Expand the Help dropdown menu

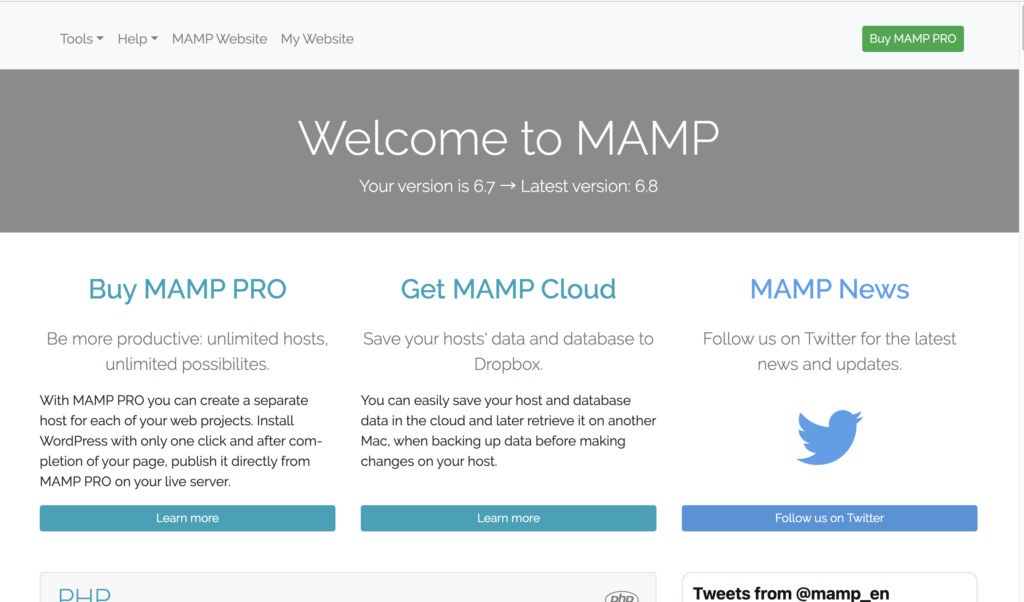point(137,39)
